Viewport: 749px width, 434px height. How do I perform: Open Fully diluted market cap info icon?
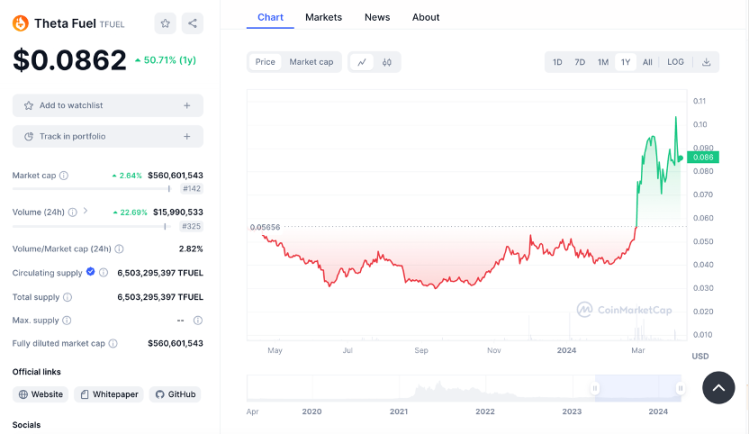(113, 343)
